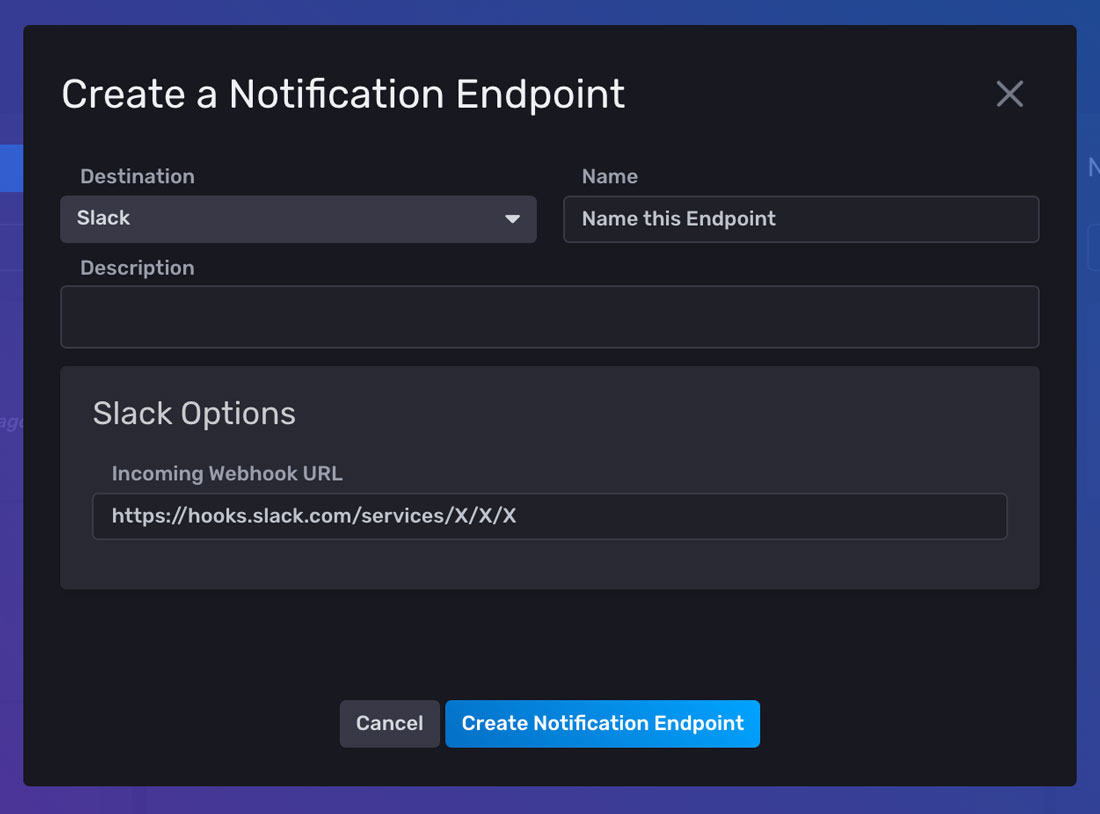
Task: Open the Destination dropdown
Action: coord(298,219)
